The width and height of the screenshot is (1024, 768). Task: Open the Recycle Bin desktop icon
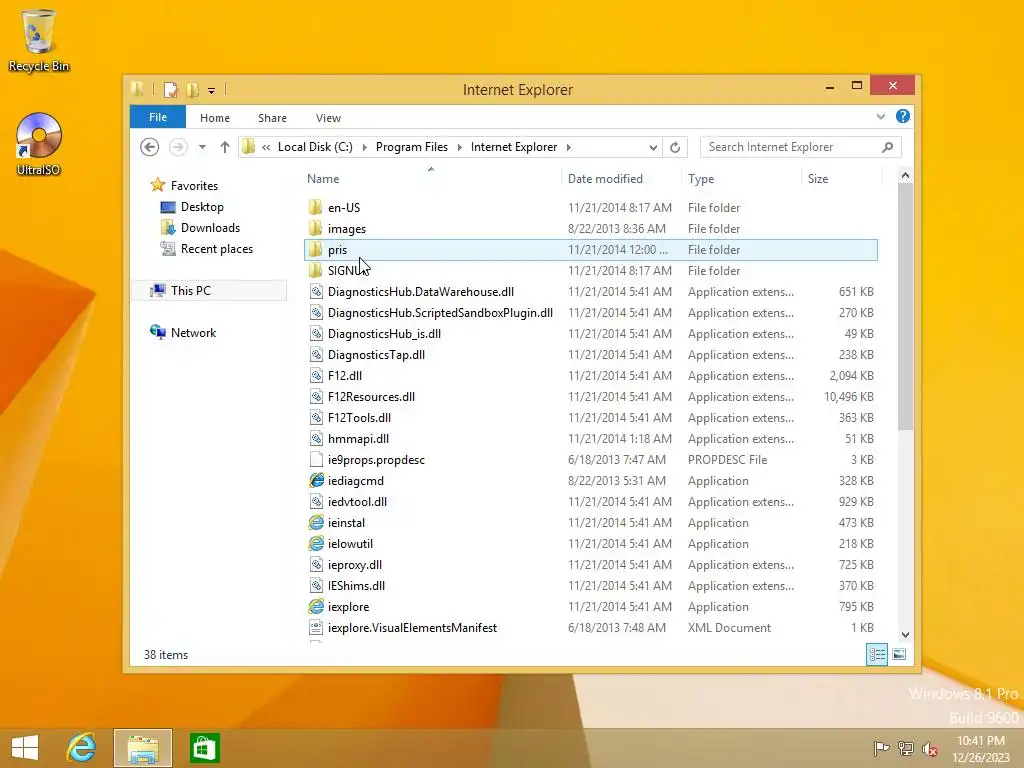[39, 39]
